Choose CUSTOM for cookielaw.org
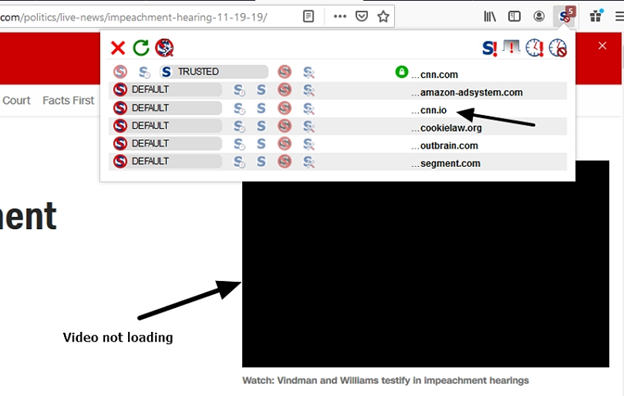Image resolution: width=624 pixels, height=396 pixels. [x=309, y=127]
